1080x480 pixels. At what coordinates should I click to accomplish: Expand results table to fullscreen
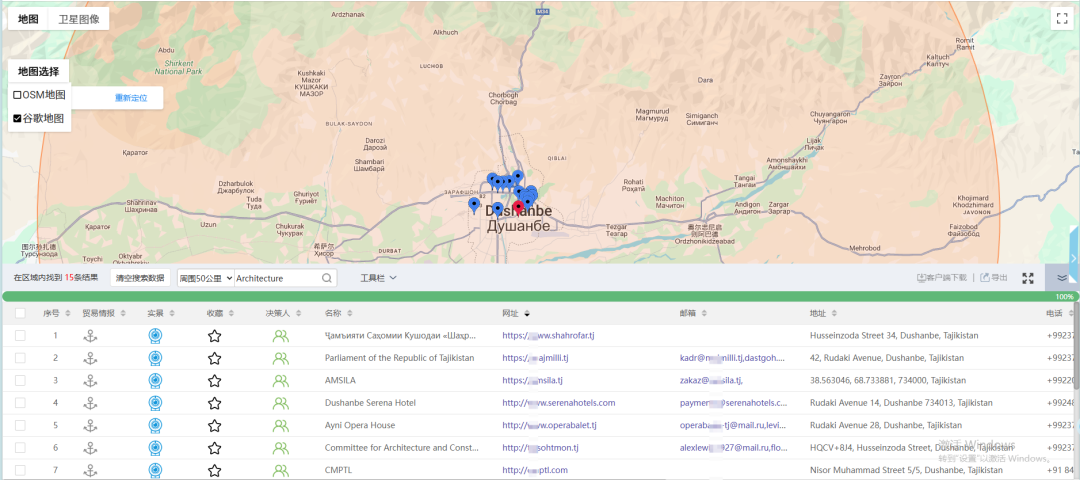[x=1028, y=278]
